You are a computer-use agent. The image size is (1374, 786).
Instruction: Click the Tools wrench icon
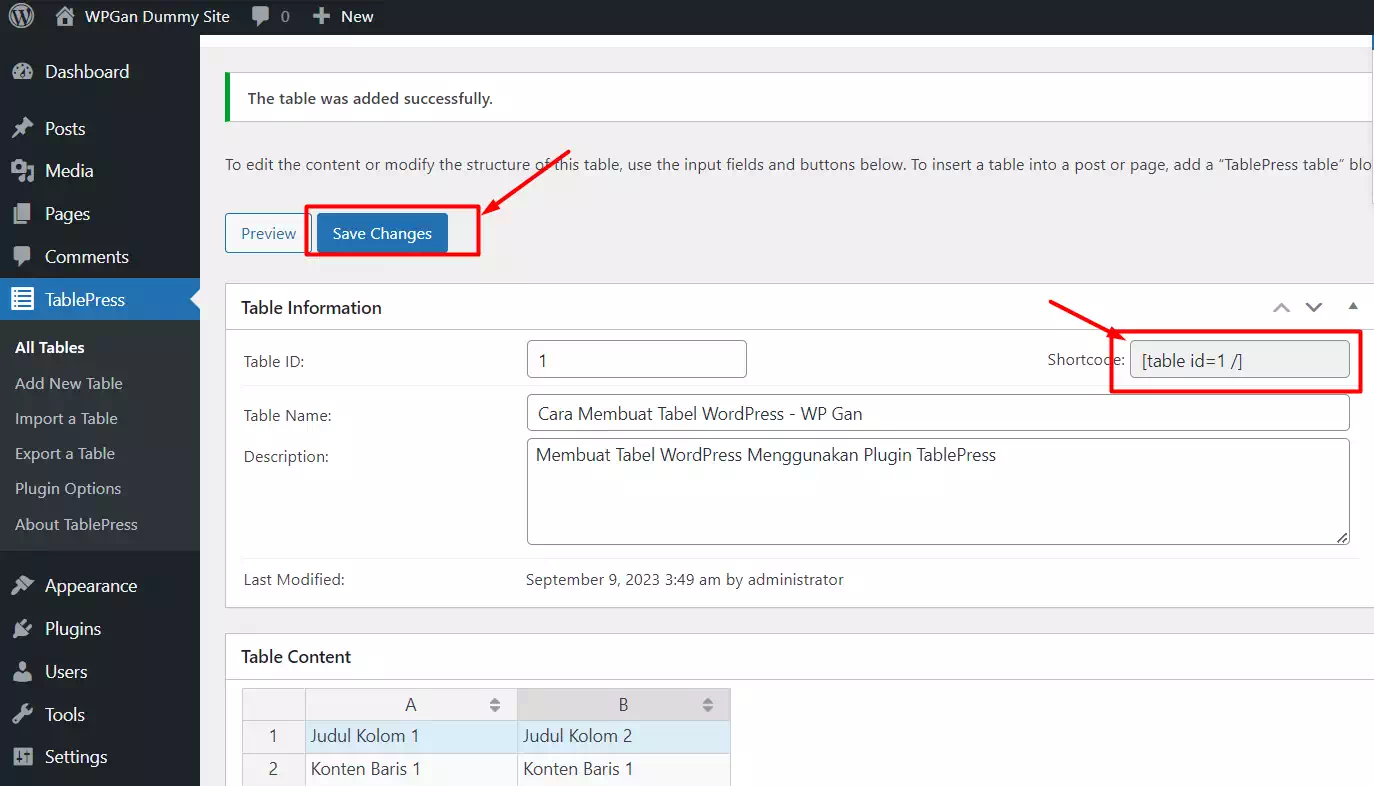coord(23,715)
